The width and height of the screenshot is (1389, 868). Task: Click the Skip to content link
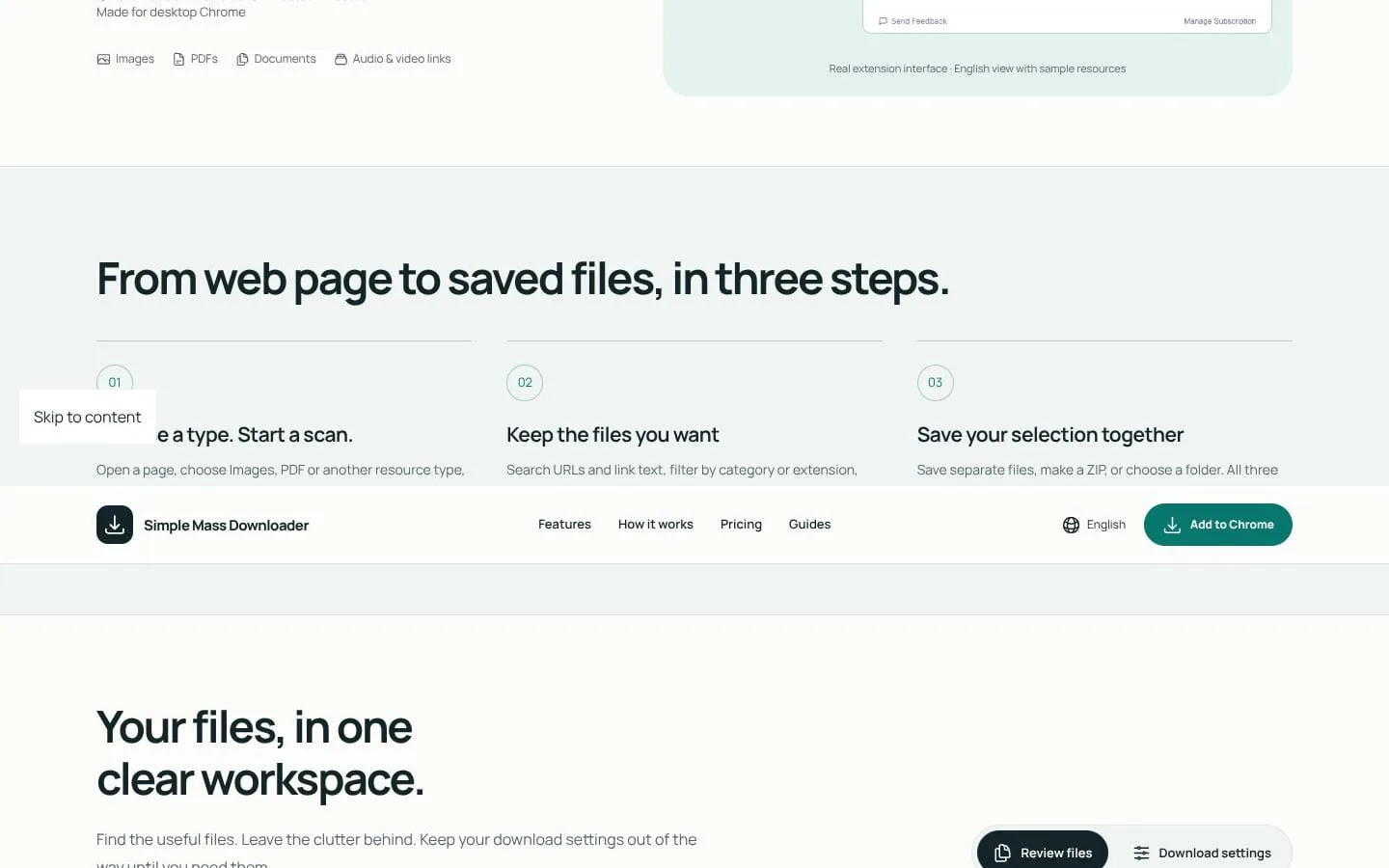(87, 417)
